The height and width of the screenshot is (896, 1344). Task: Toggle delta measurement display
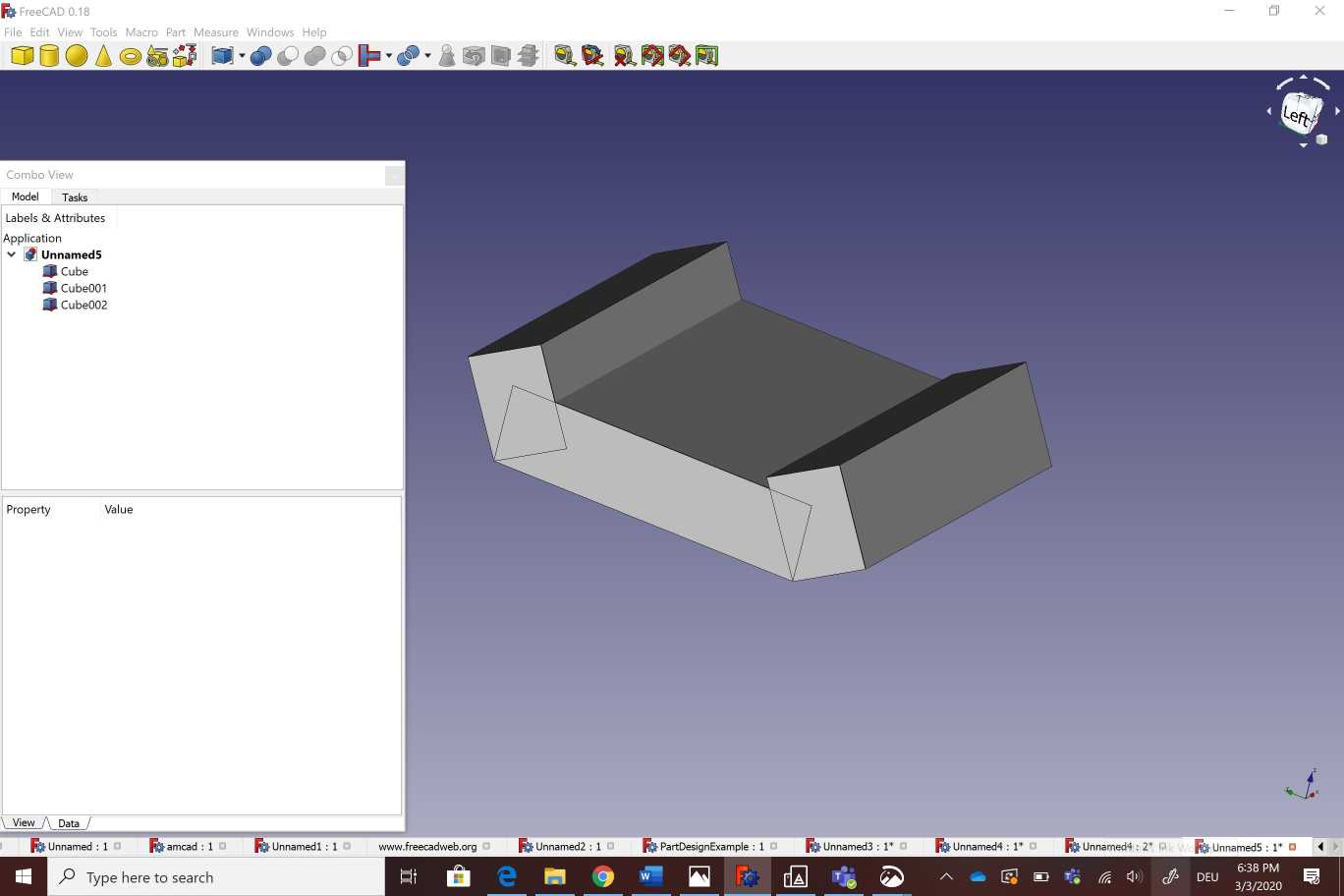coord(707,56)
